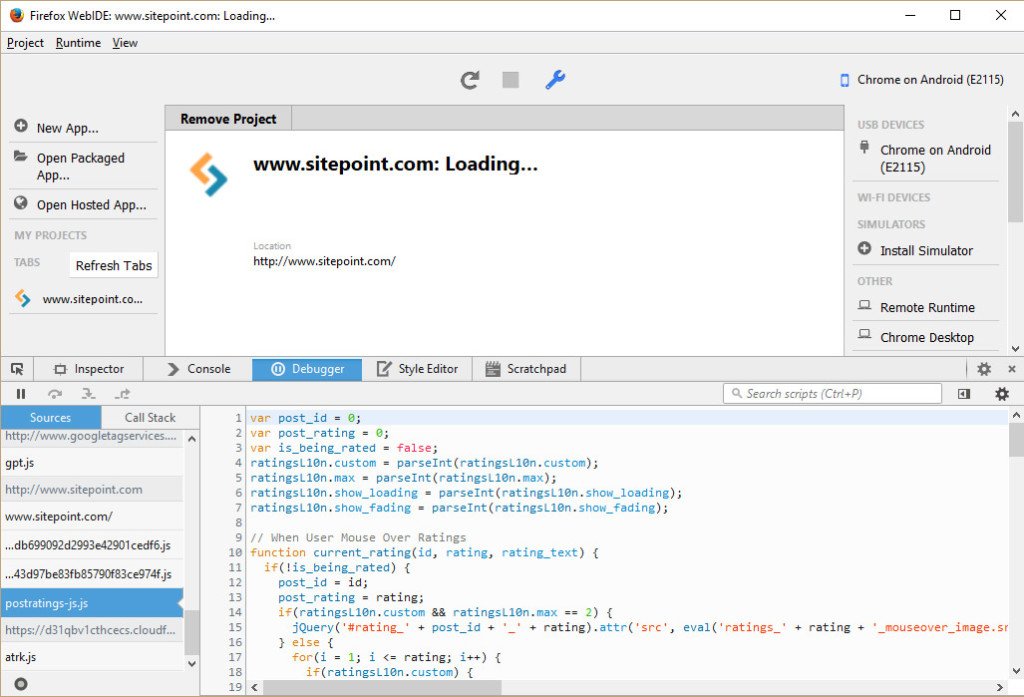This screenshot has height=697, width=1024.
Task: Close the developer toolbox
Action: tap(1012, 369)
